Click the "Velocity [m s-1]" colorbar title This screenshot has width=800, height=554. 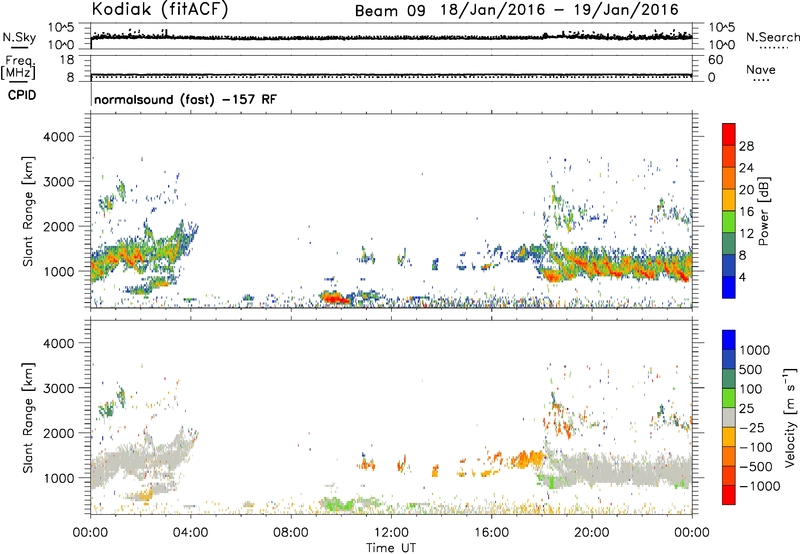pyautogui.click(x=790, y=417)
